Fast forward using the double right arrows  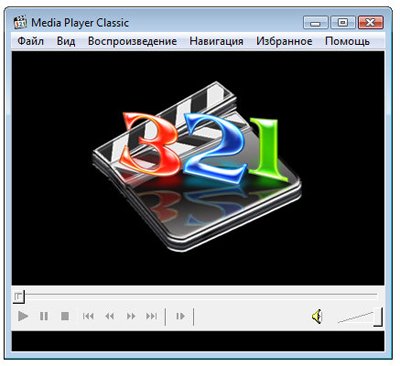click(x=131, y=316)
